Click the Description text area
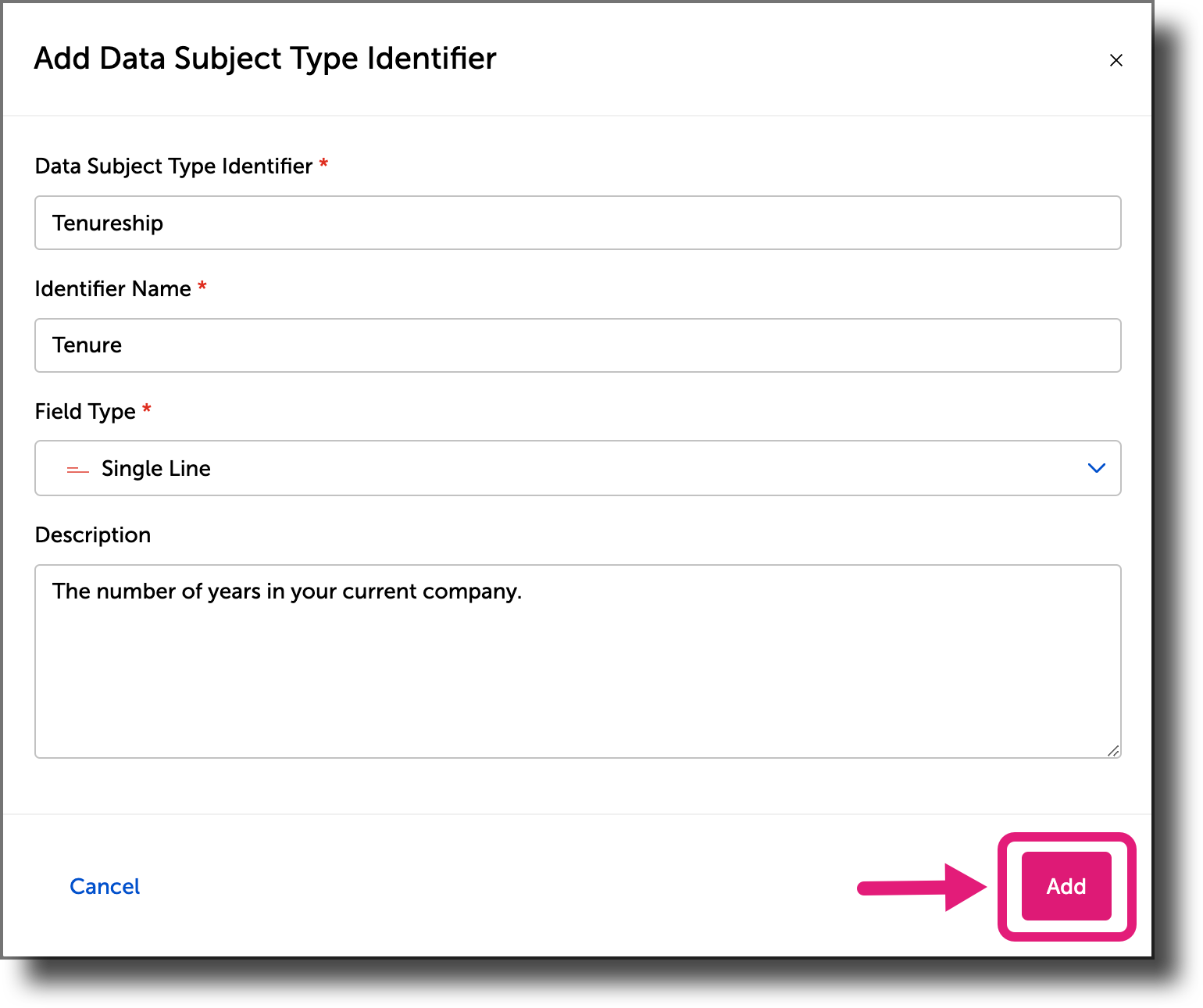Image resolution: width=1203 pixels, height=1008 pixels. click(577, 660)
